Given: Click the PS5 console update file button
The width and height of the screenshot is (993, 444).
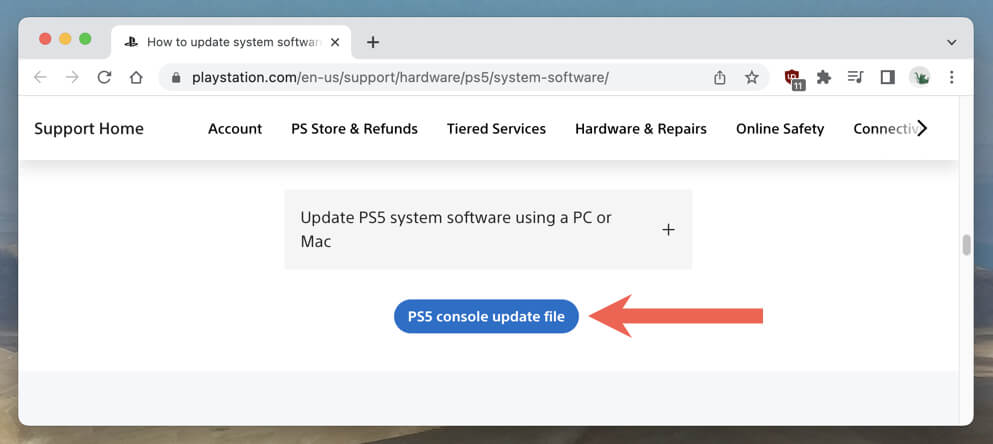Looking at the screenshot, I should (x=486, y=316).
